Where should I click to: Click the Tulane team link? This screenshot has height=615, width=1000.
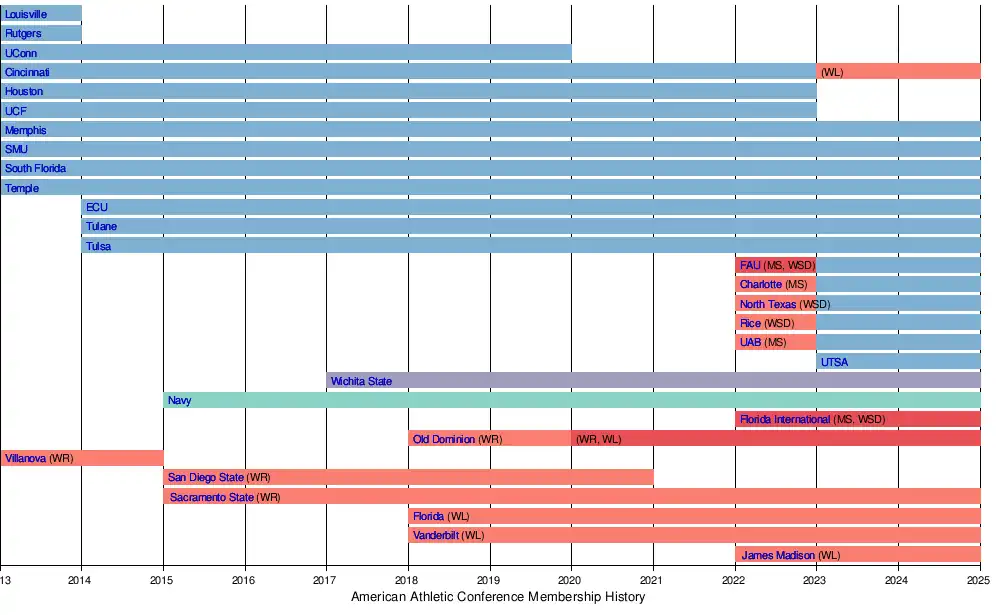[x=101, y=226]
